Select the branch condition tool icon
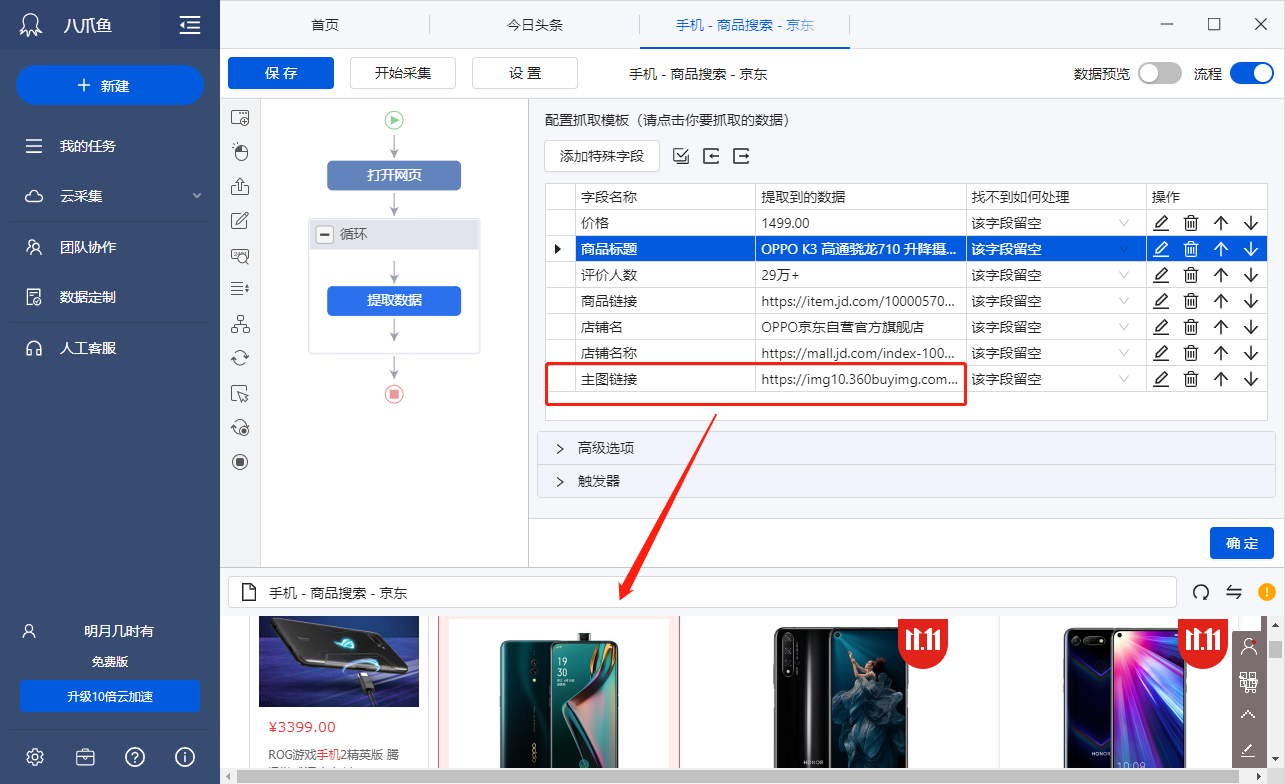Image resolution: width=1285 pixels, height=784 pixels. pos(240,324)
